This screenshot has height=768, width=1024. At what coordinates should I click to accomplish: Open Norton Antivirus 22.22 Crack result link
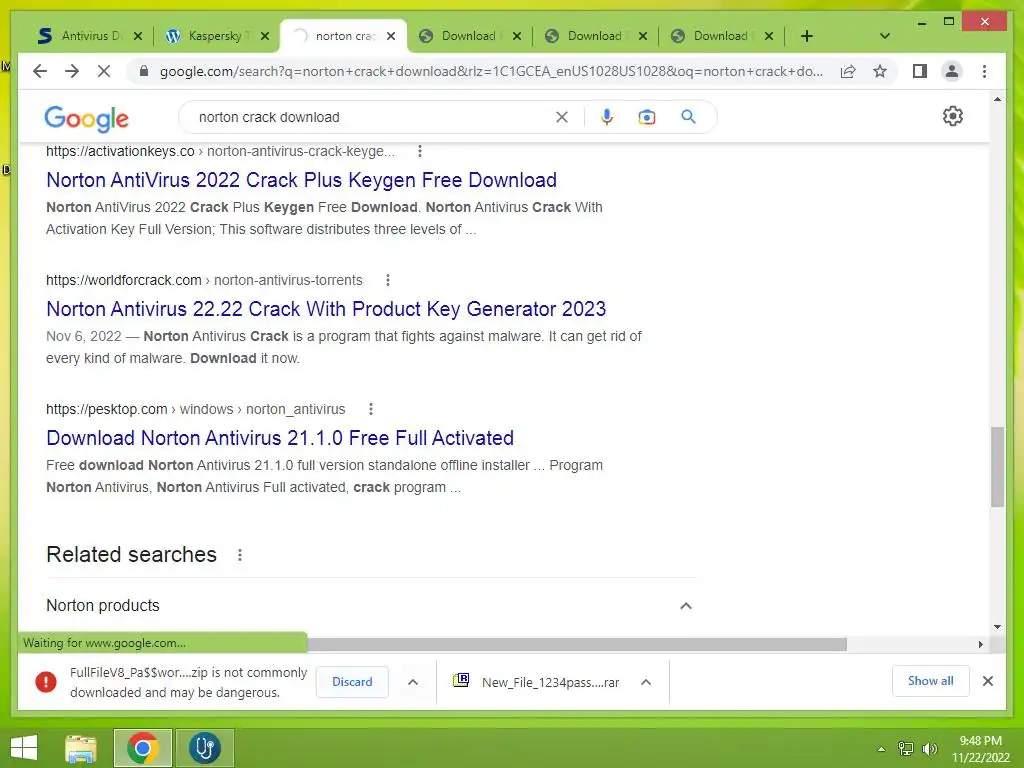pos(326,308)
